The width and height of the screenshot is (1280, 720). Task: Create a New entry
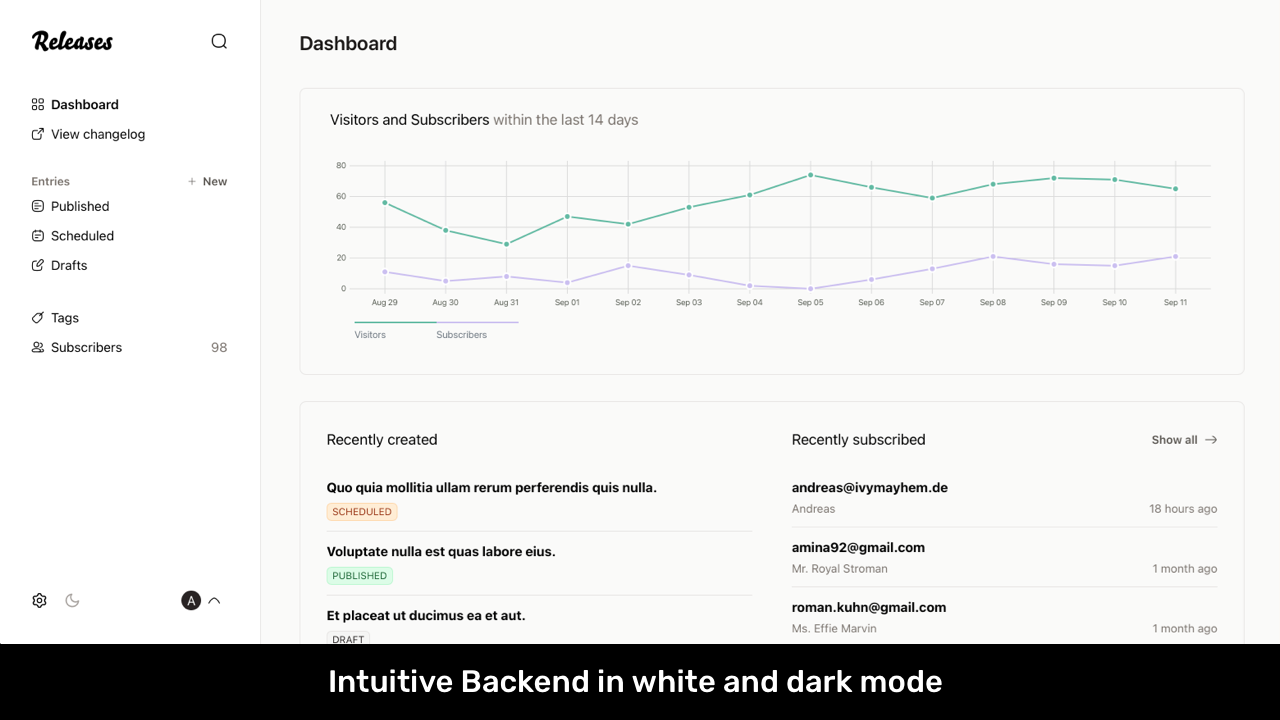(x=207, y=181)
